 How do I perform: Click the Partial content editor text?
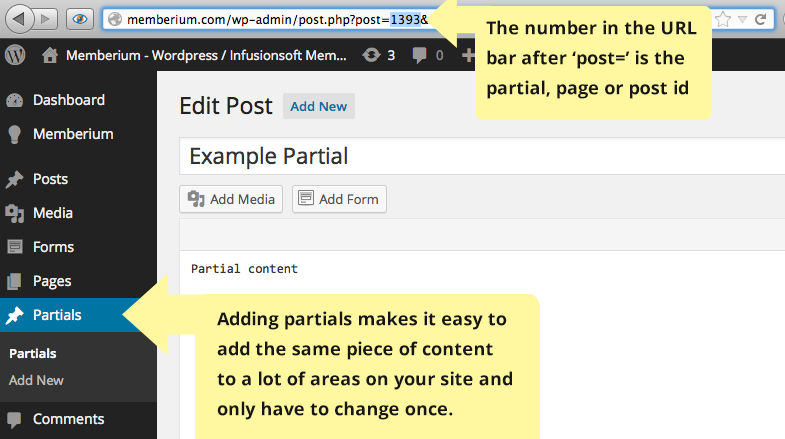click(244, 269)
